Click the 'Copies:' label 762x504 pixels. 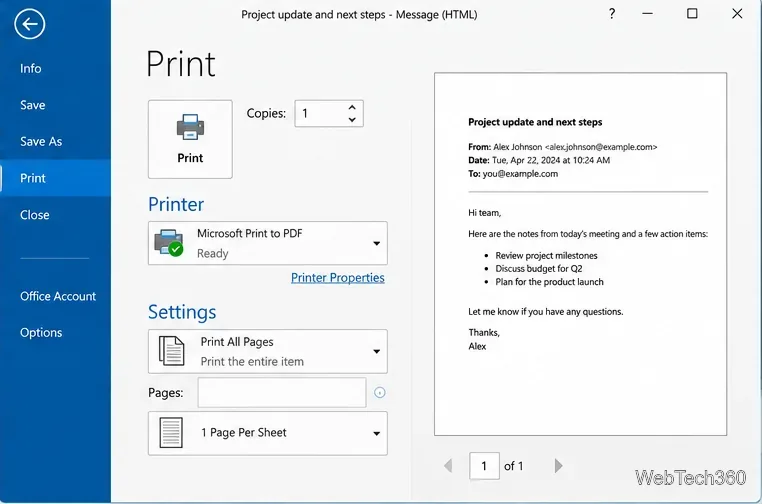coord(266,113)
